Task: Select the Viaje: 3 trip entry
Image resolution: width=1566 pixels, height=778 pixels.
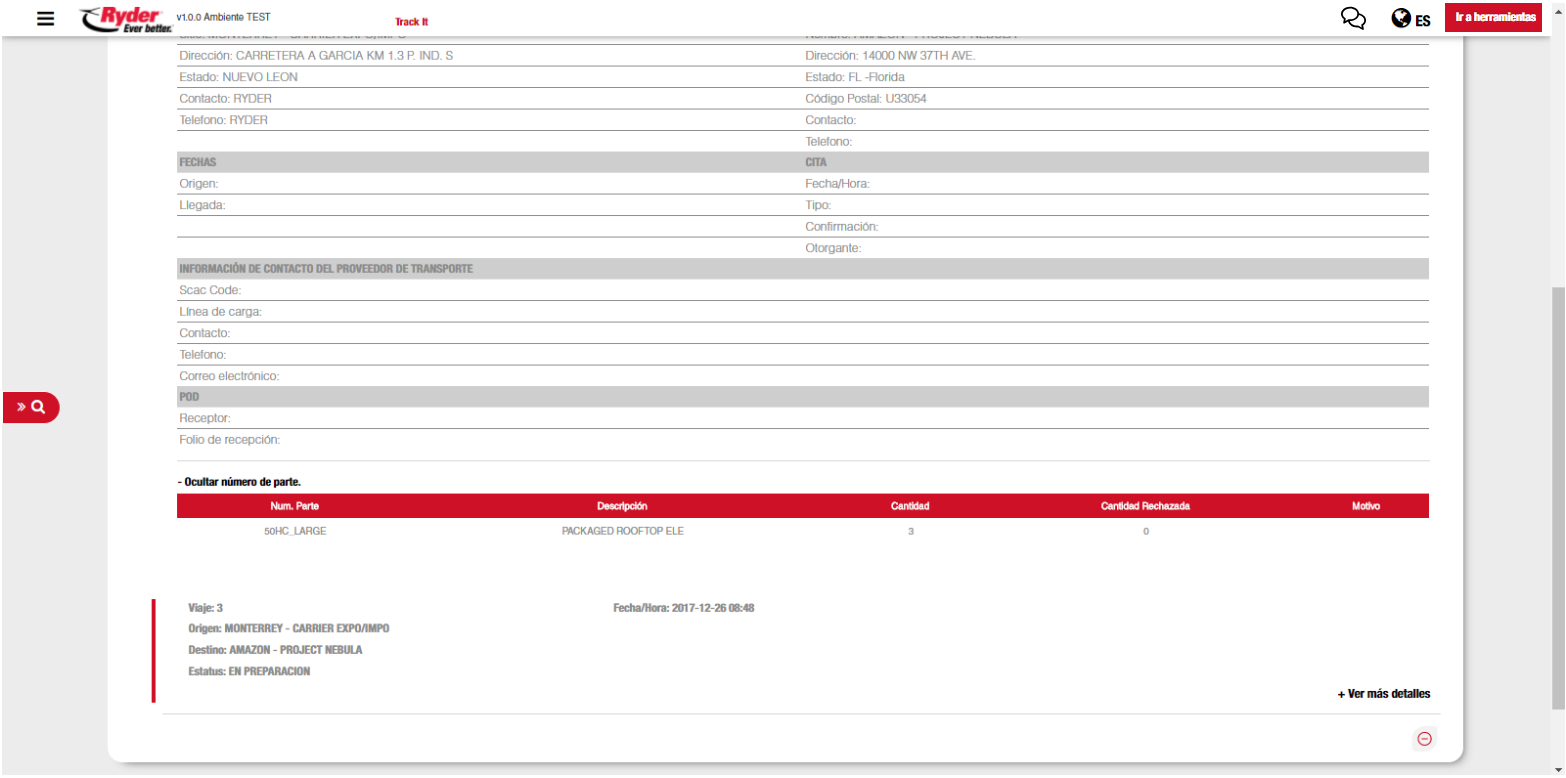Action: point(205,608)
